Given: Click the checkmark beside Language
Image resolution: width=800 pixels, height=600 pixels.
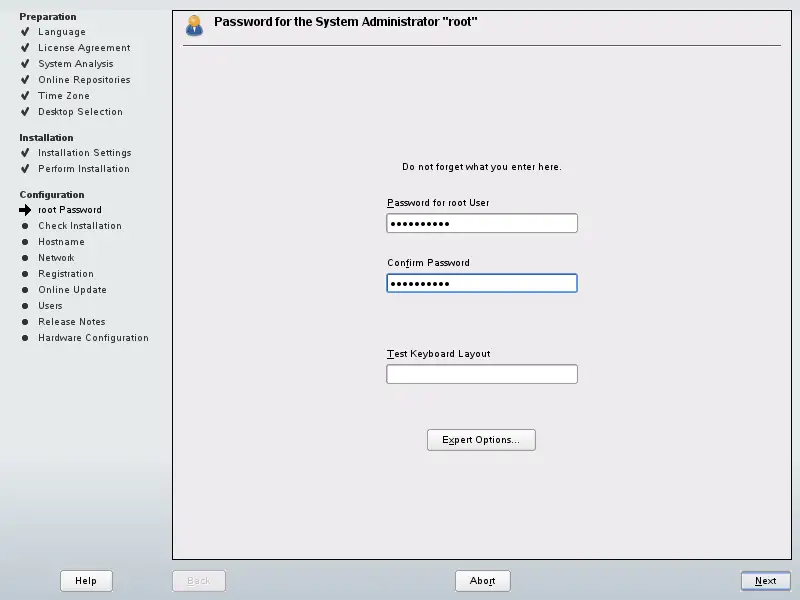Looking at the screenshot, I should pos(25,32).
